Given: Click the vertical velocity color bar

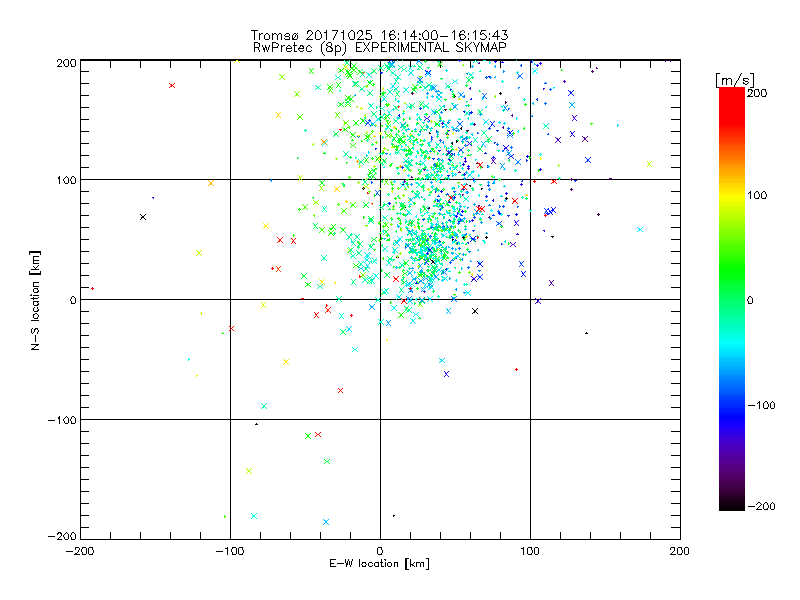Looking at the screenshot, I should (732, 299).
